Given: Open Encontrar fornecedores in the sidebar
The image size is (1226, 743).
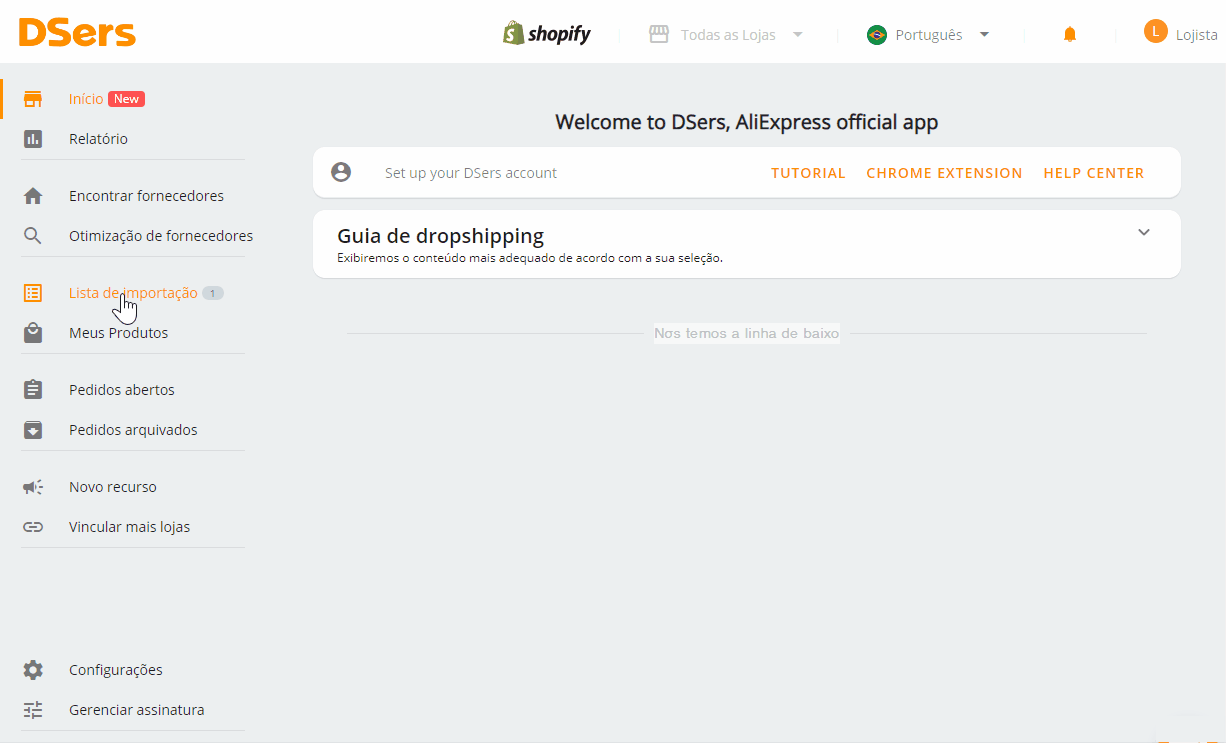Looking at the screenshot, I should click(x=146, y=196).
